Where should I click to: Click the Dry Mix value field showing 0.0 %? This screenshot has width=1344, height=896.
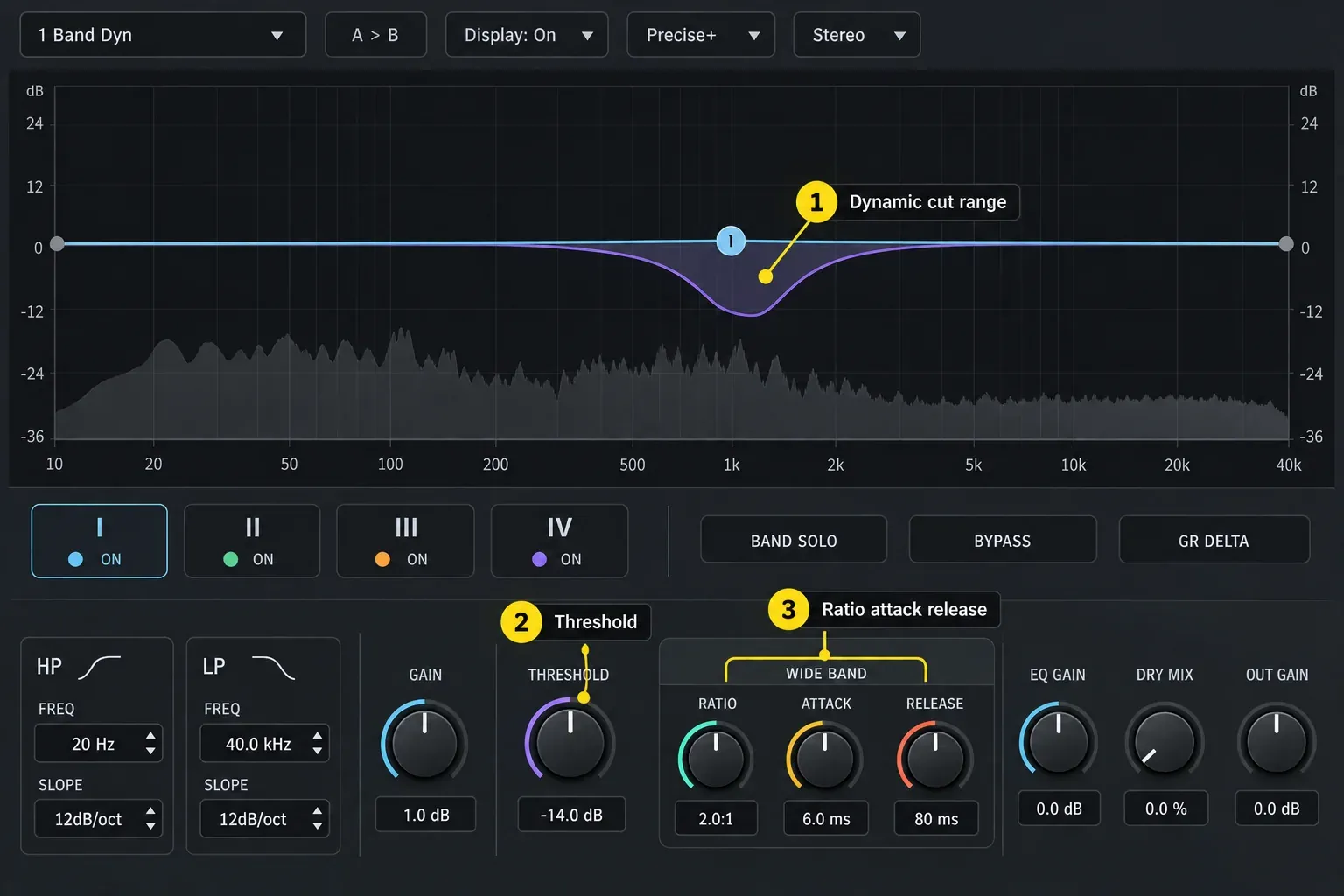tap(1165, 808)
